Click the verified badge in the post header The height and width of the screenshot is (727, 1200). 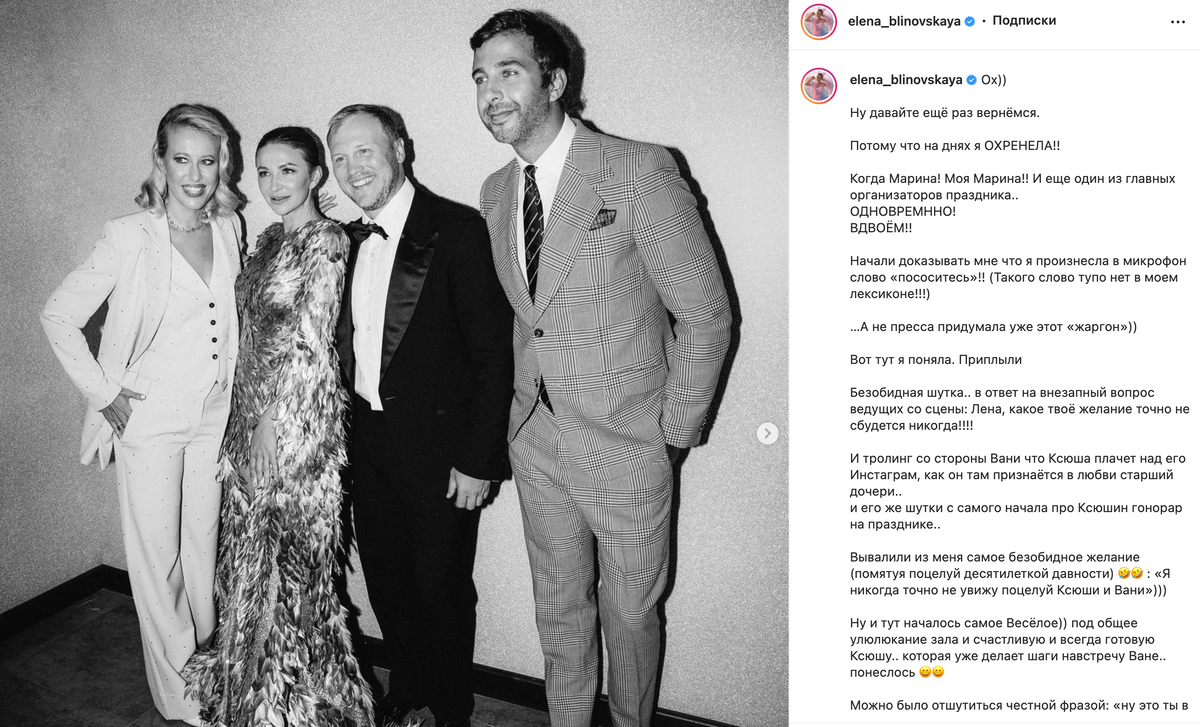click(970, 21)
